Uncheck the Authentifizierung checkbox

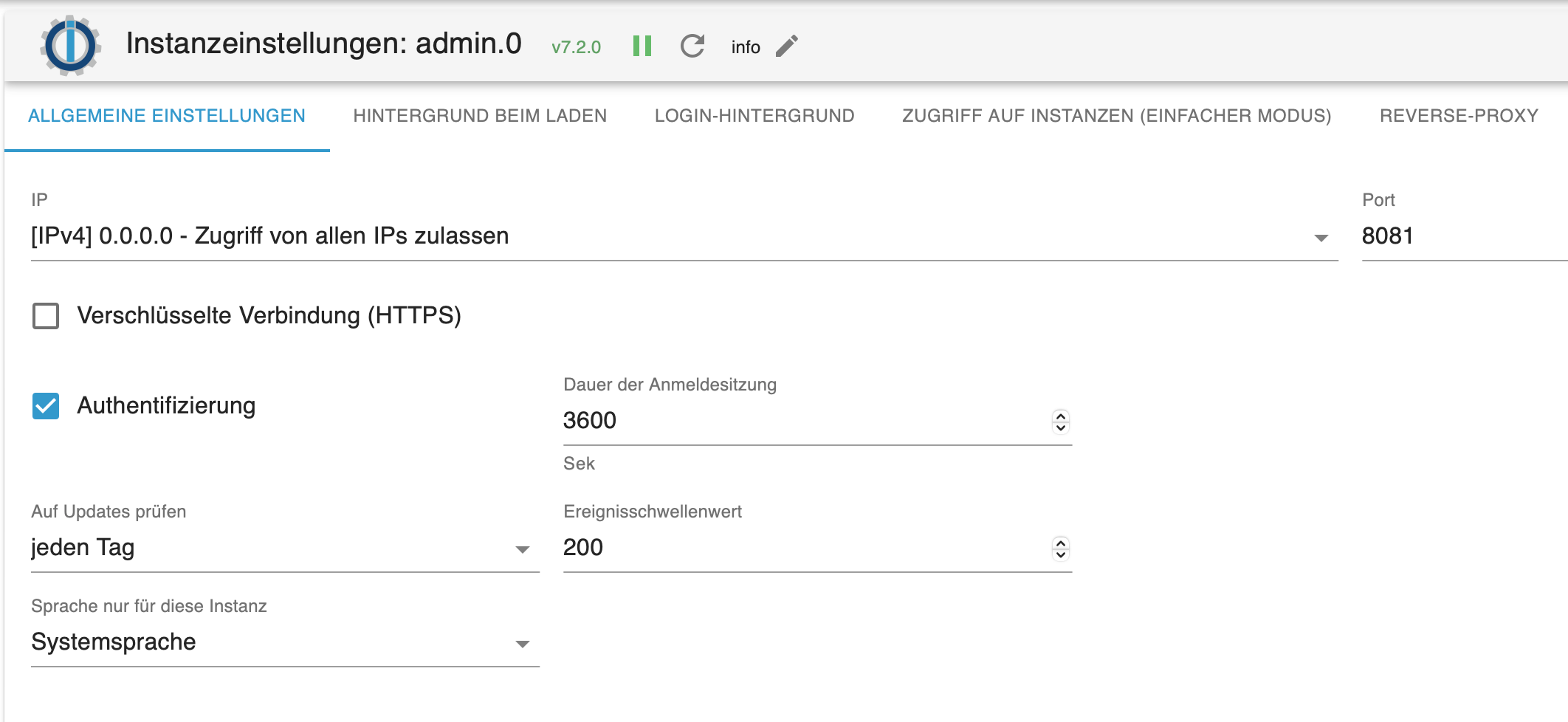[46, 406]
